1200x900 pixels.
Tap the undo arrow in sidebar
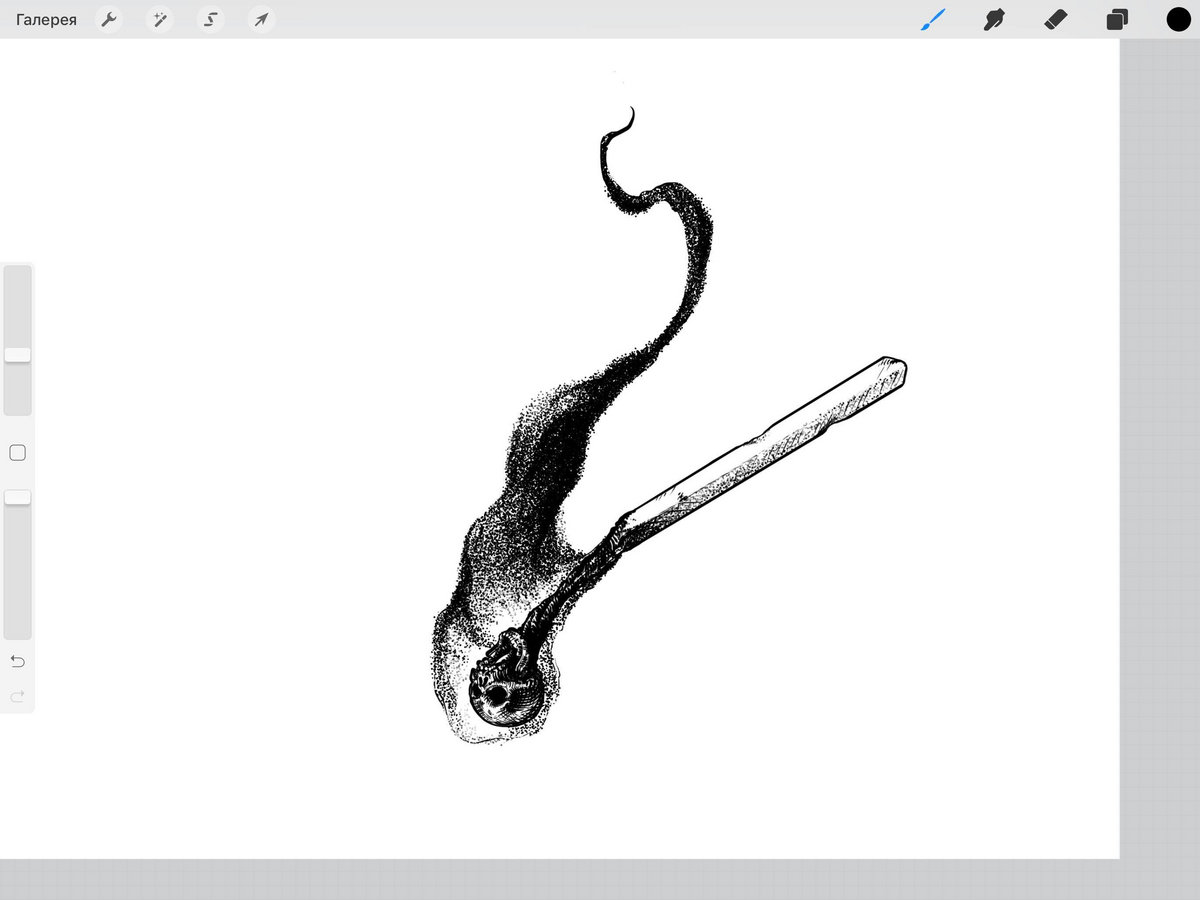pyautogui.click(x=17, y=661)
